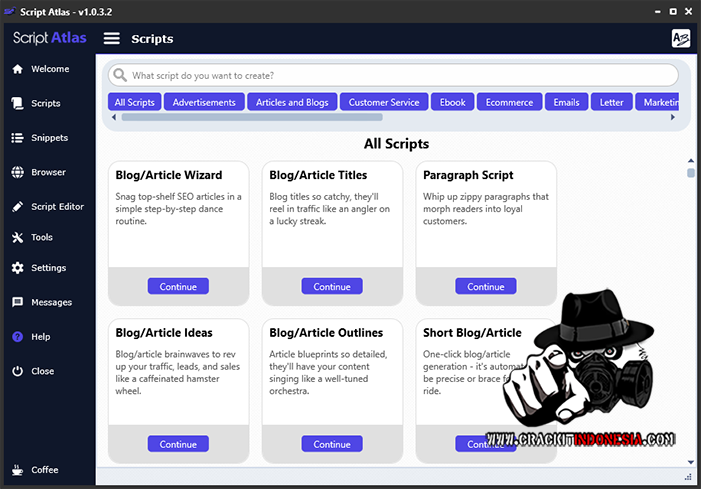Switch to the Customer Service category
This screenshot has height=489, width=701.
click(383, 102)
